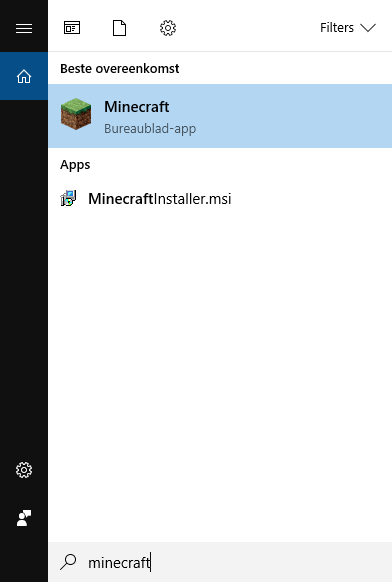Open the MinecraftInstaller.msi result
Screen dimensions: 392x582
pyautogui.click(x=220, y=199)
